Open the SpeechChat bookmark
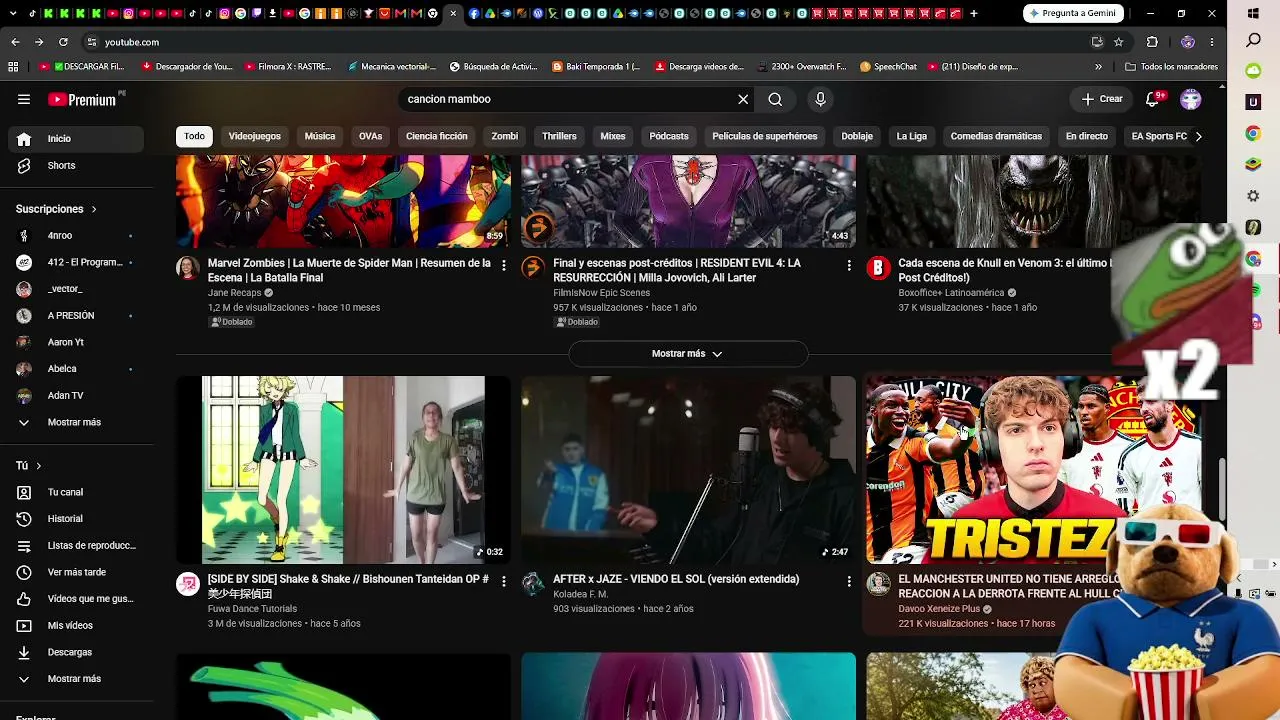Image resolution: width=1280 pixels, height=720 pixels. pyautogui.click(x=888, y=67)
